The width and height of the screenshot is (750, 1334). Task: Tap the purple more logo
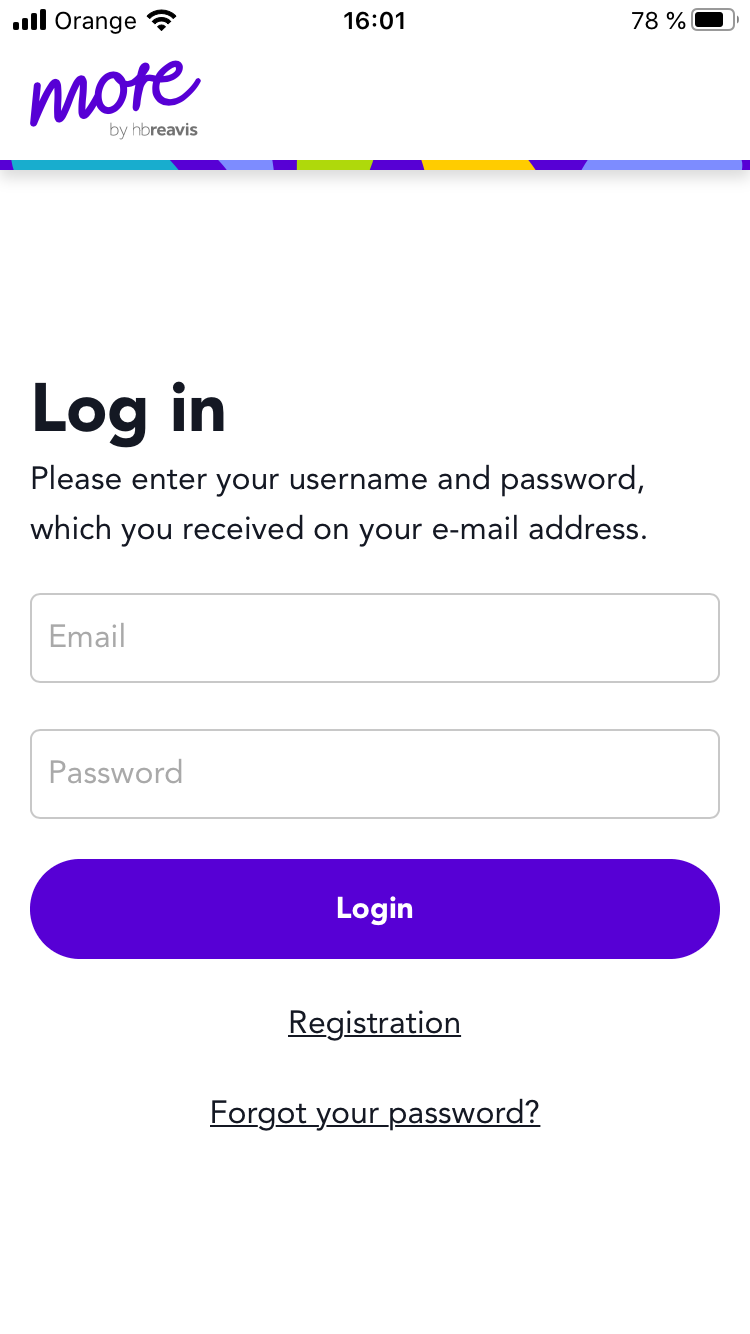pyautogui.click(x=115, y=92)
